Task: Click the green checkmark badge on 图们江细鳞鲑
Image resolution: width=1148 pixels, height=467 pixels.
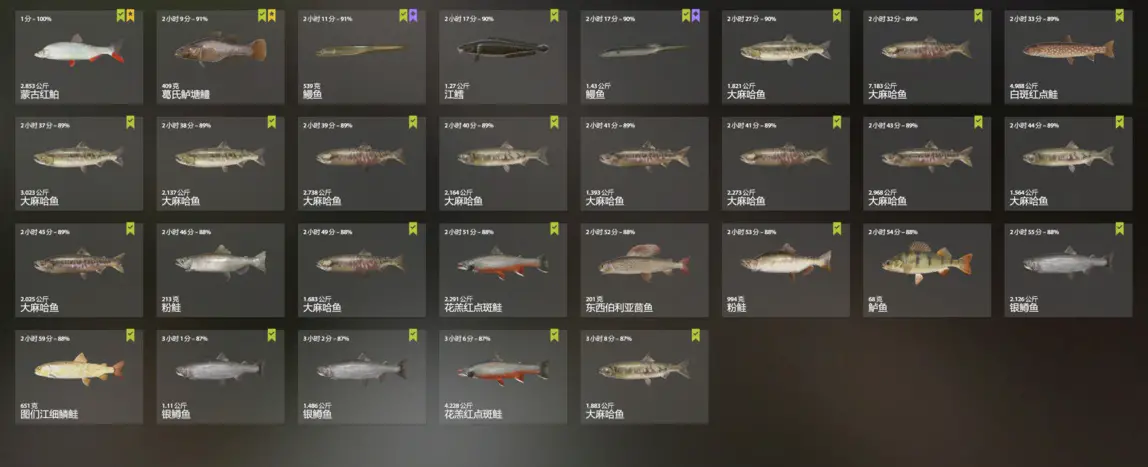Action: 130,335
